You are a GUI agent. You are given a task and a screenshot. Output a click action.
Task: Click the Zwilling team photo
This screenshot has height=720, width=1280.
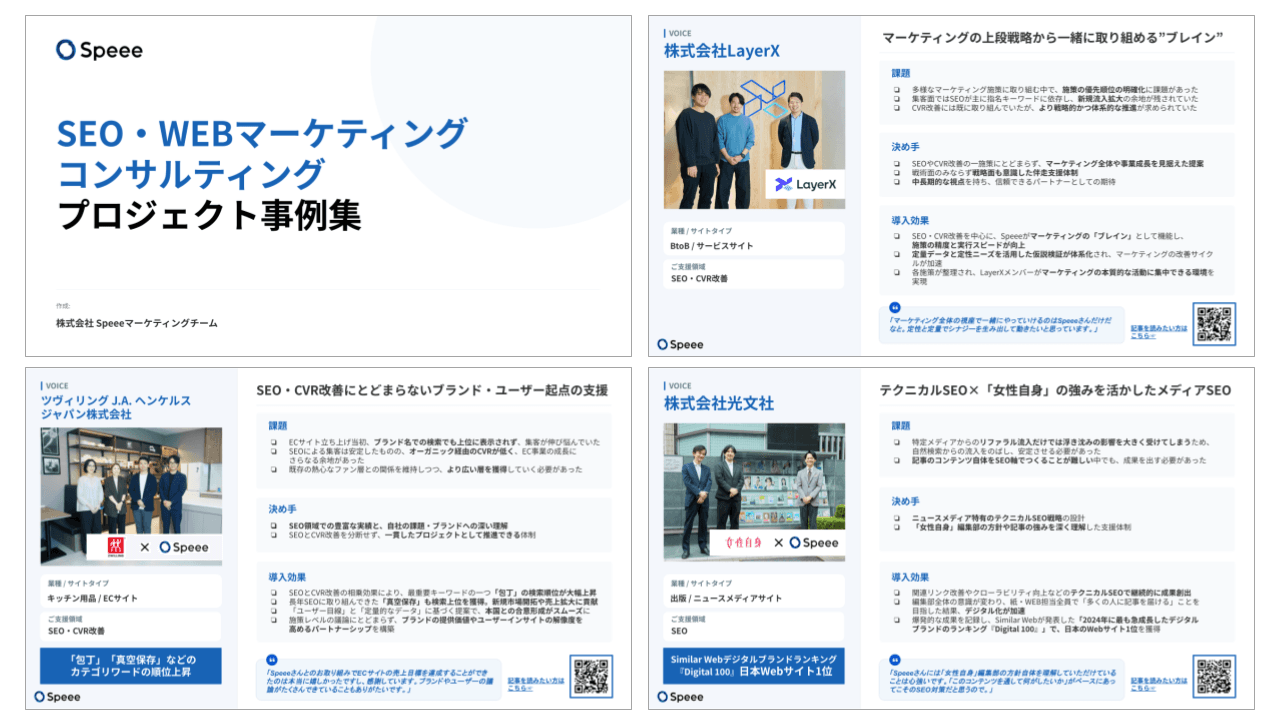pyautogui.click(x=131, y=497)
